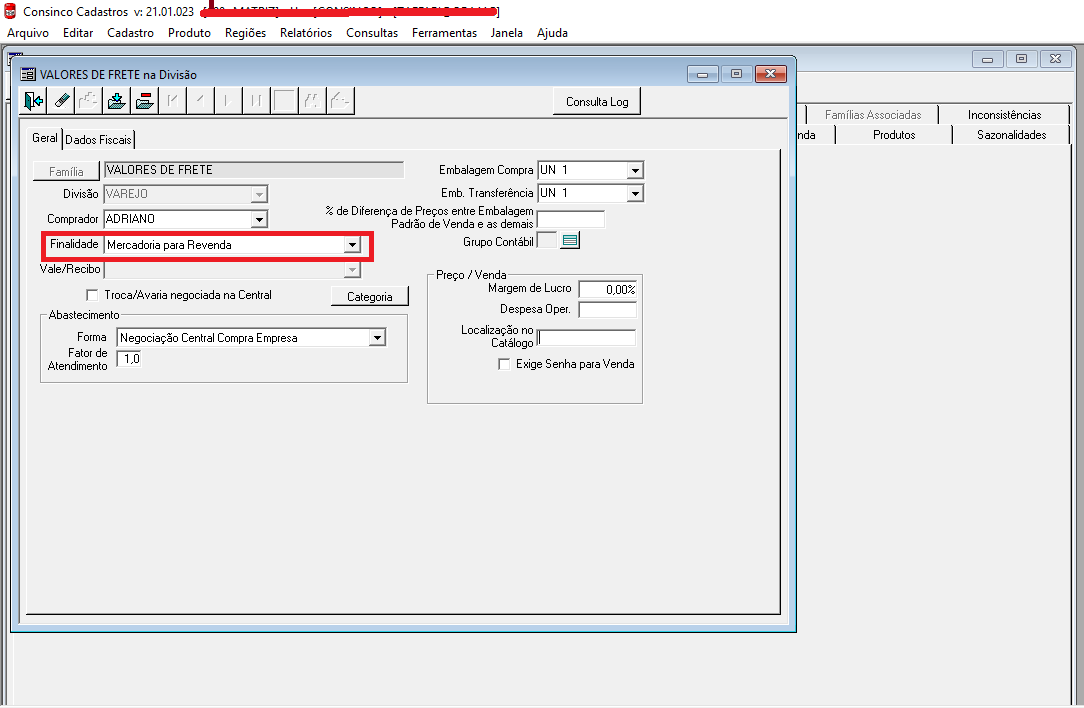Image resolution: width=1084 pixels, height=708 pixels.
Task: Click the grayed-out new record toolbar icon
Action: click(88, 101)
